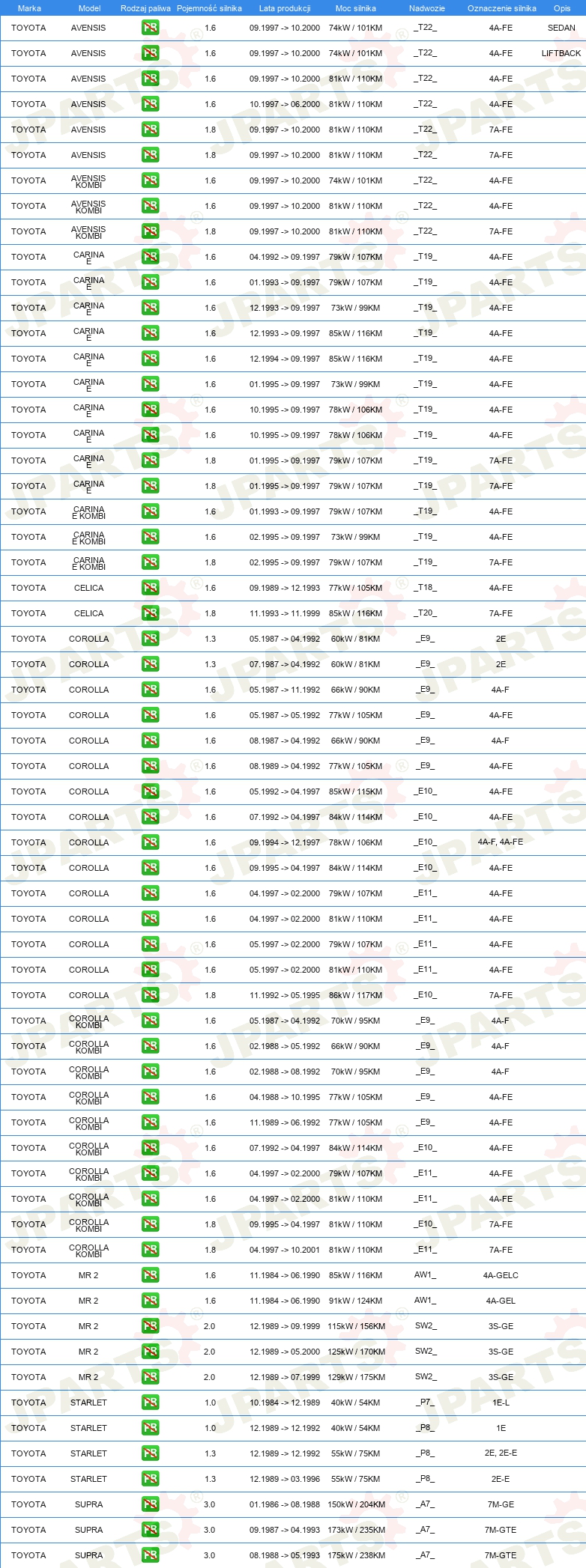Select the '150kW / 204KM' power cell
586x1568 pixels.
(x=356, y=1504)
